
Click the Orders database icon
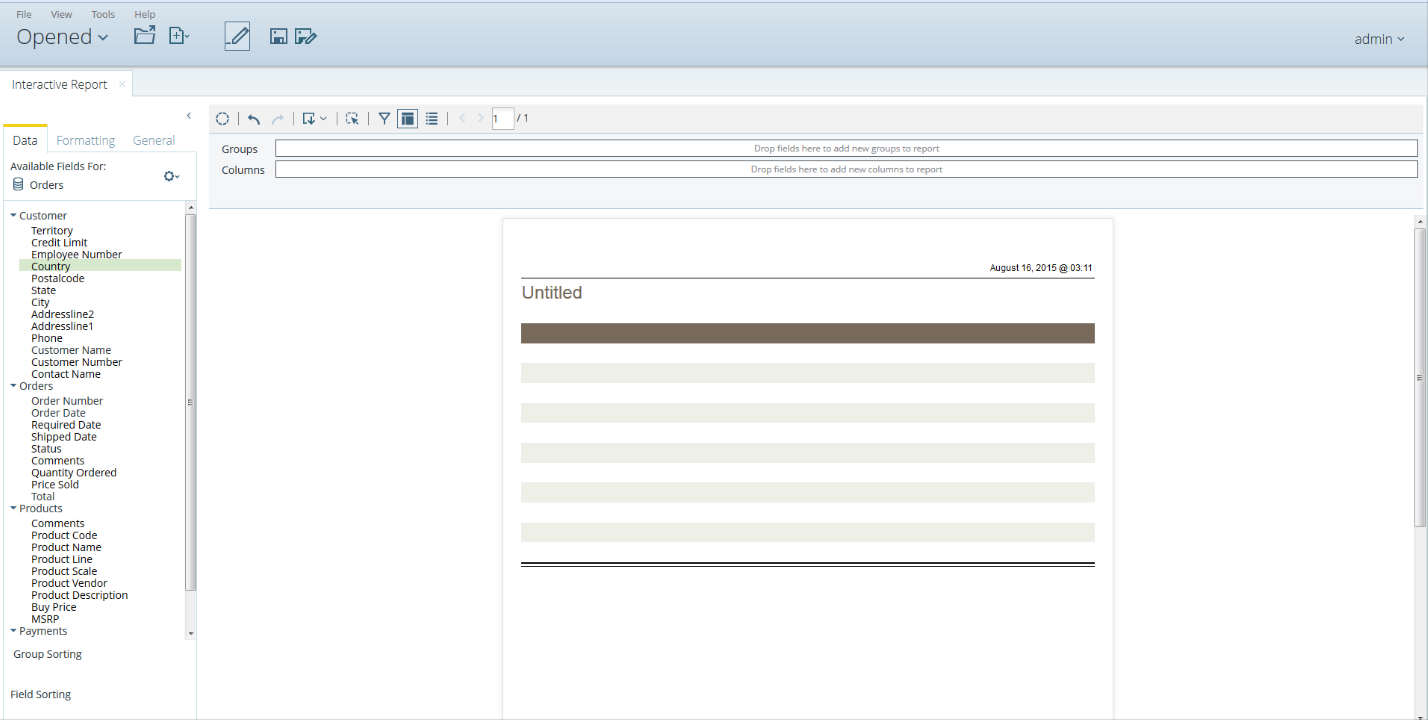click(x=18, y=185)
